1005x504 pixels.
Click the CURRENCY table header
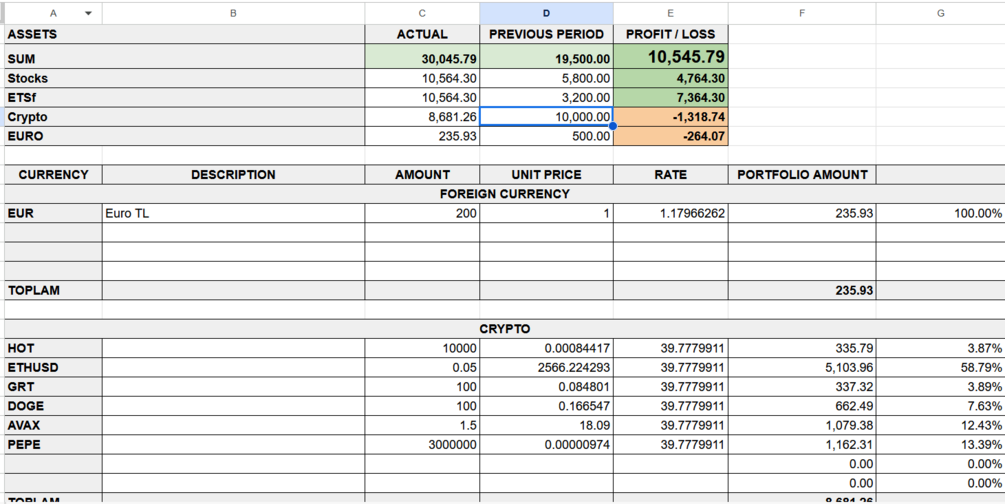(x=53, y=174)
